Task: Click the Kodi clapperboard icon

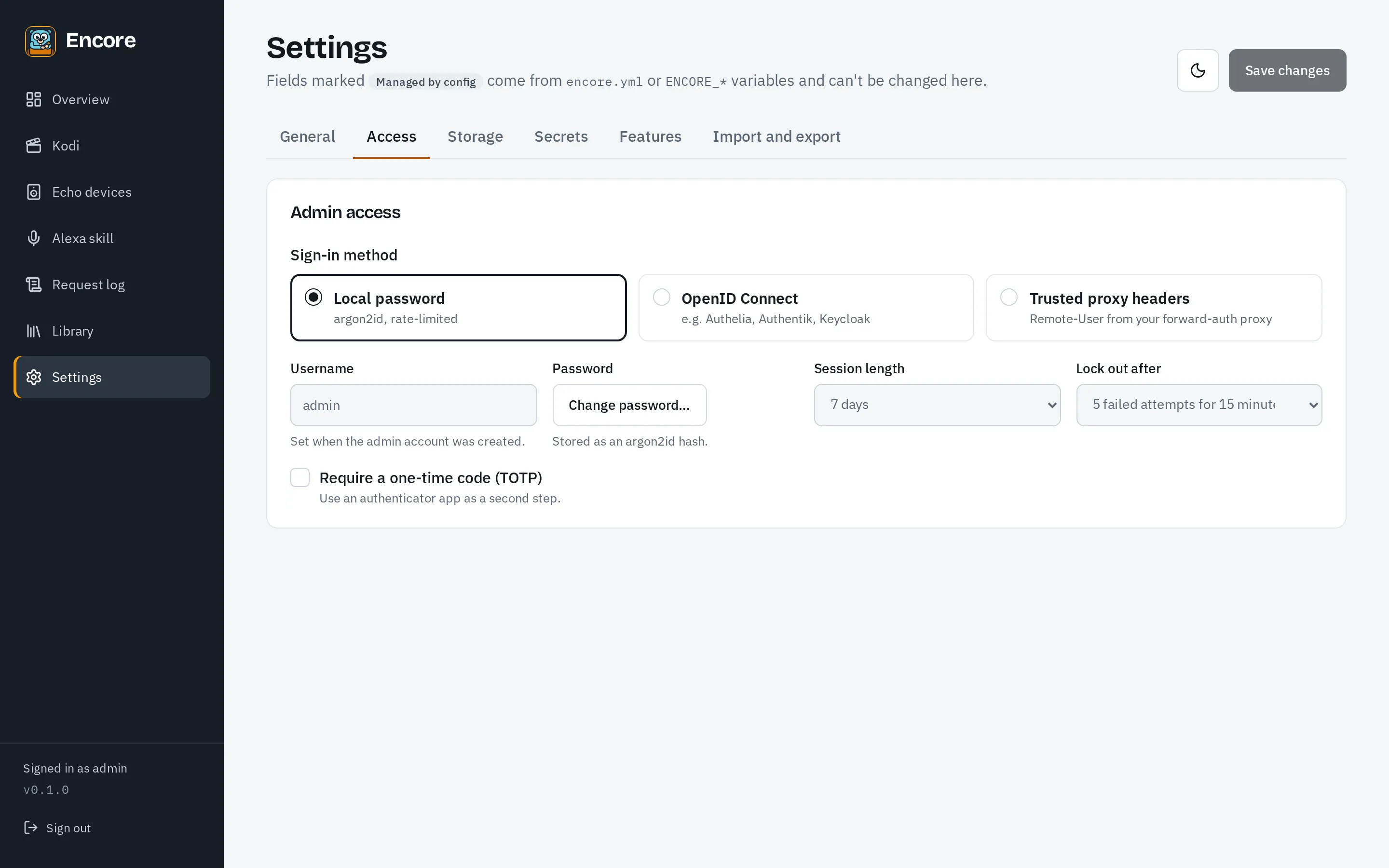Action: 34,146
